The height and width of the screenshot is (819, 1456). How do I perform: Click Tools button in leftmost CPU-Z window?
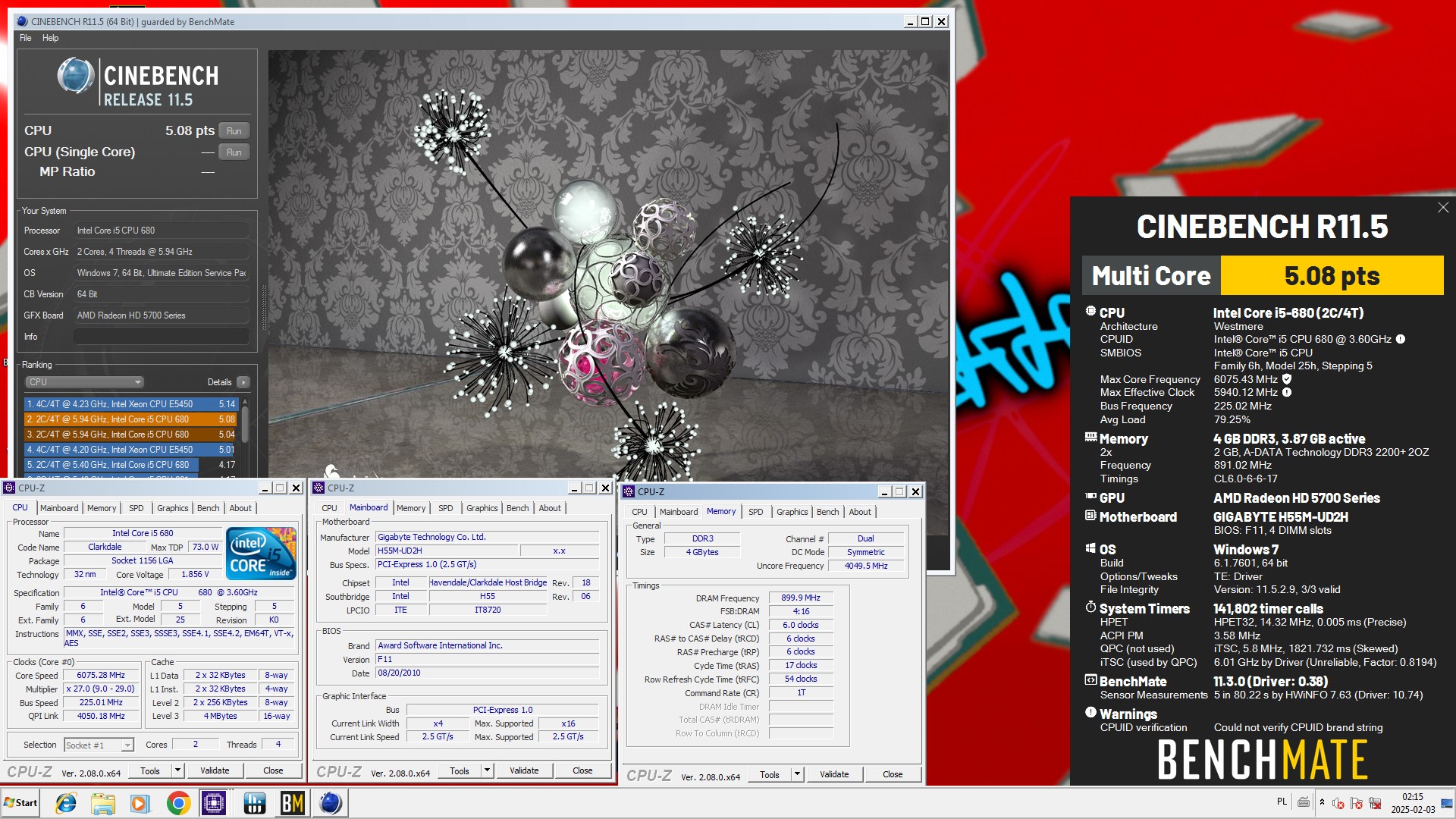coord(150,770)
